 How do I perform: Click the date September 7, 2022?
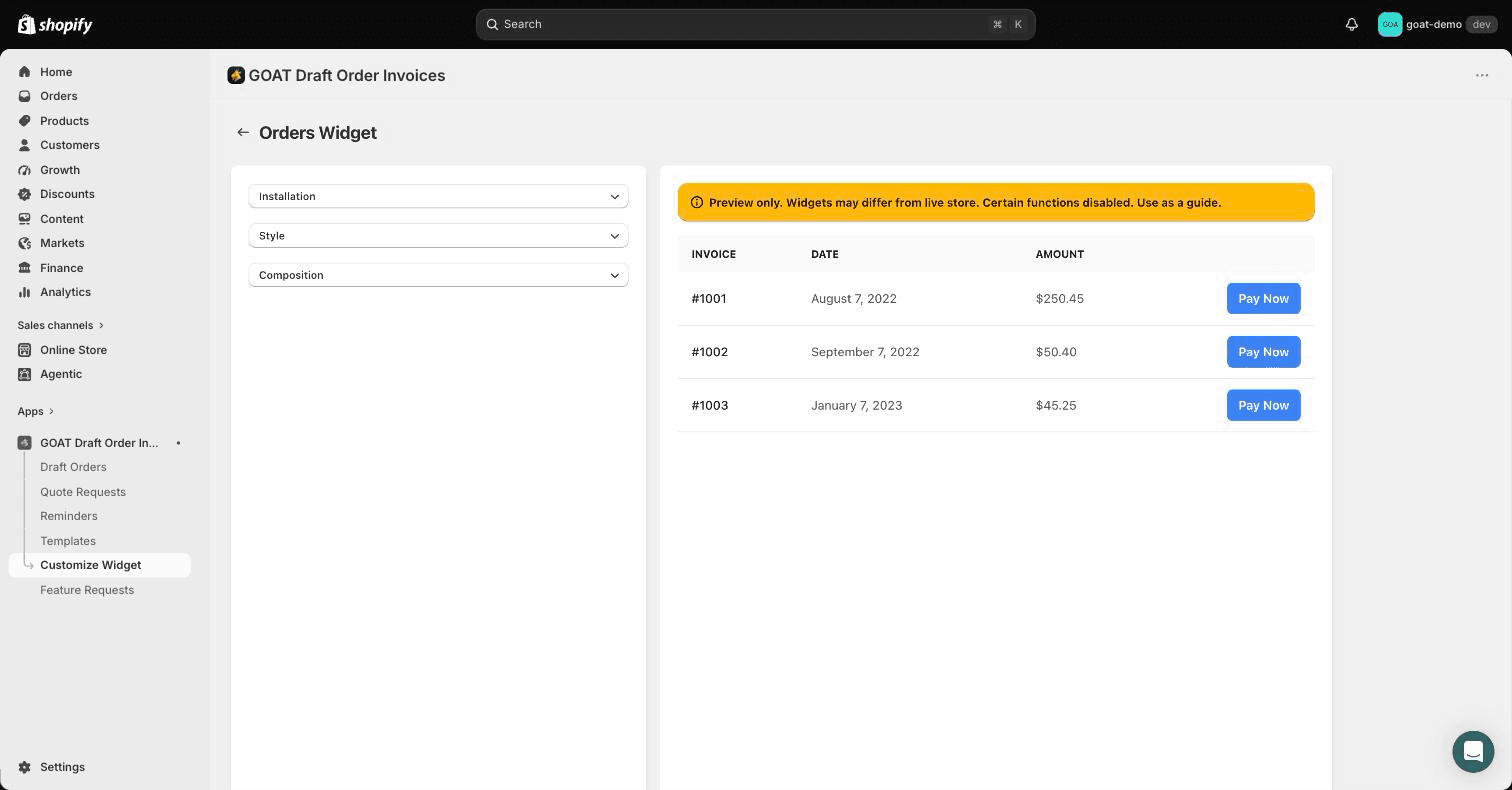pos(865,352)
